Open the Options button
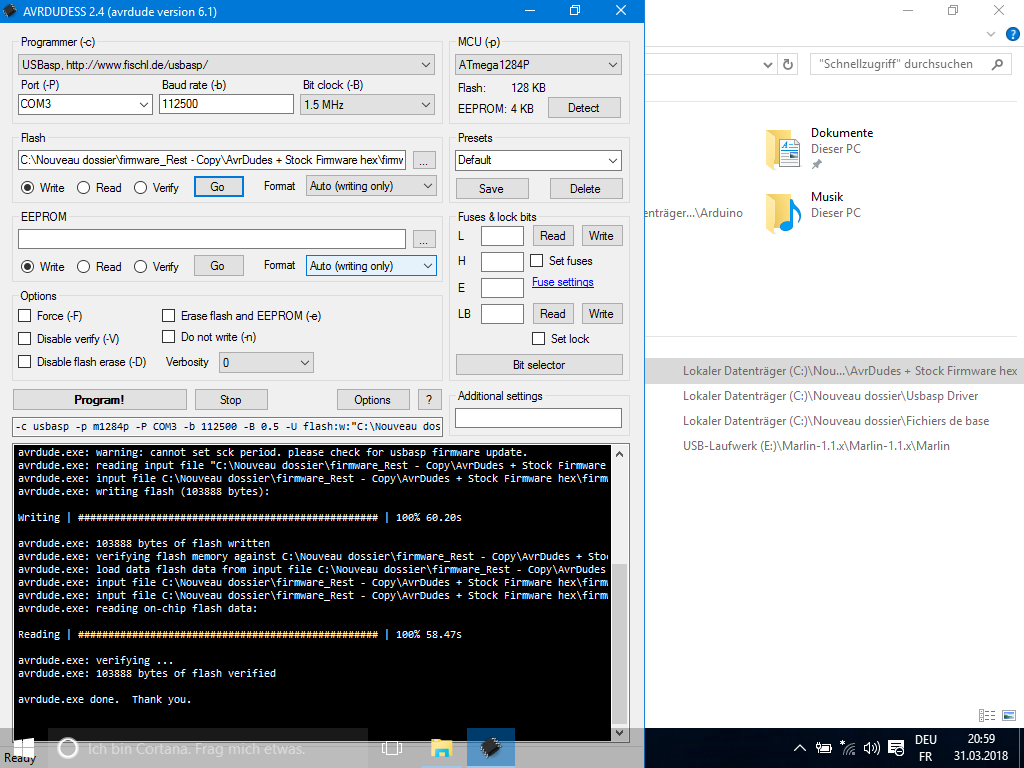 pos(372,400)
